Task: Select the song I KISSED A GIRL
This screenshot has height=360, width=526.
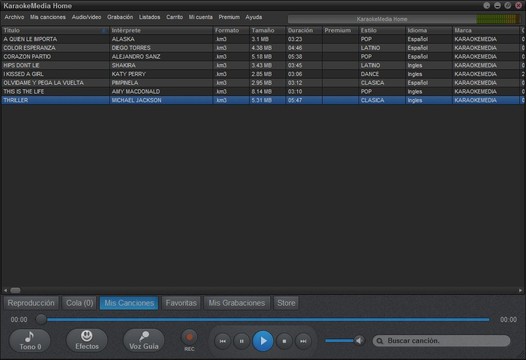Action: point(23,74)
